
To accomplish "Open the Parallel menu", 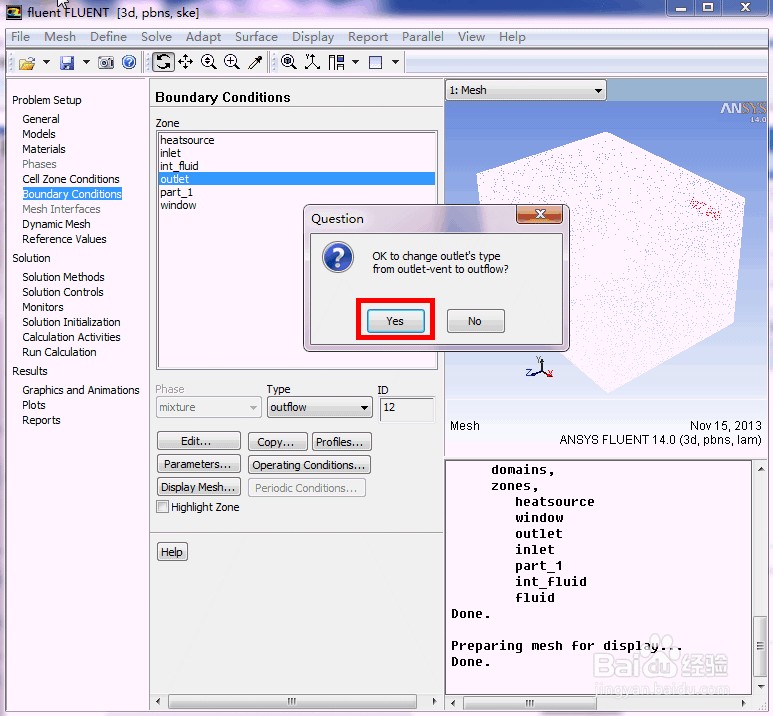I will 422,37.
